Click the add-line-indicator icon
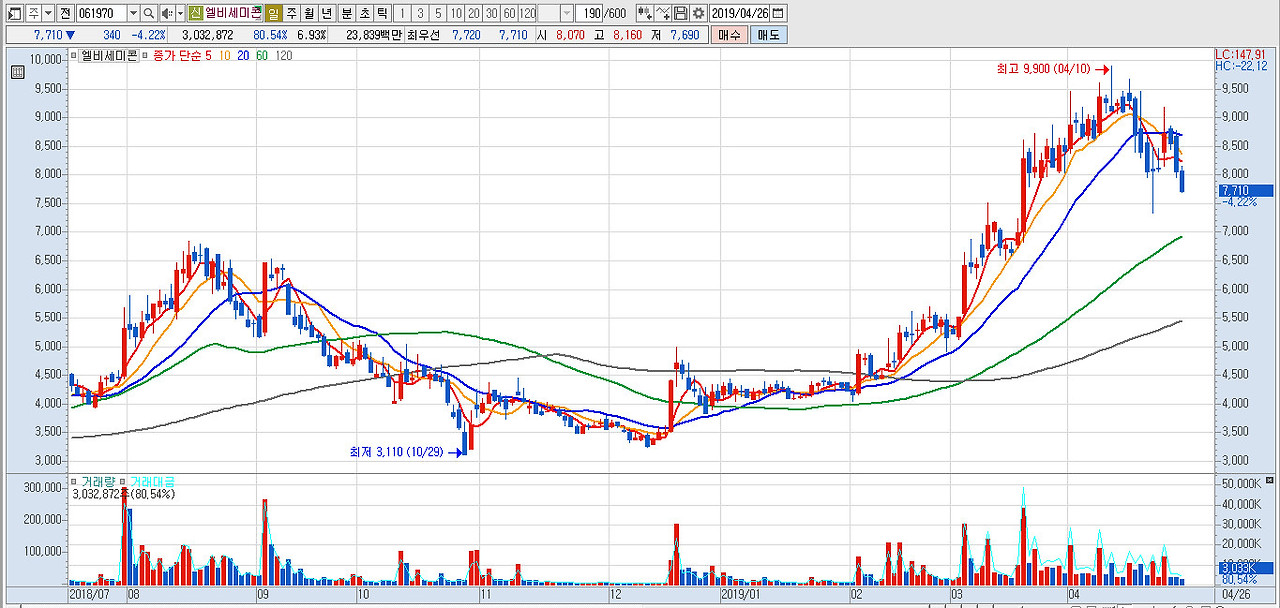Image resolution: width=1280 pixels, height=608 pixels. [663, 14]
